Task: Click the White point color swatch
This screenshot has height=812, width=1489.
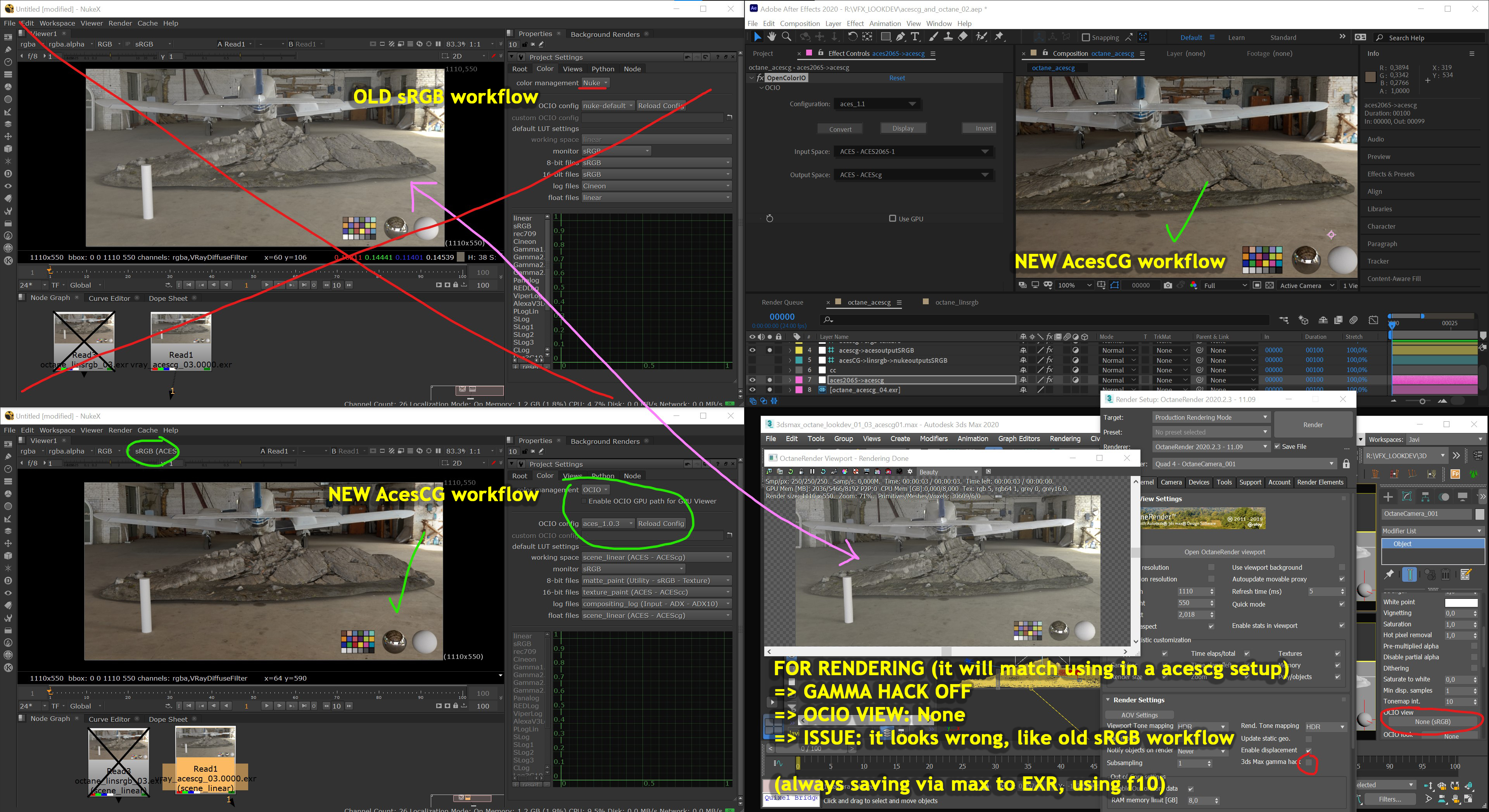Action: click(1461, 602)
